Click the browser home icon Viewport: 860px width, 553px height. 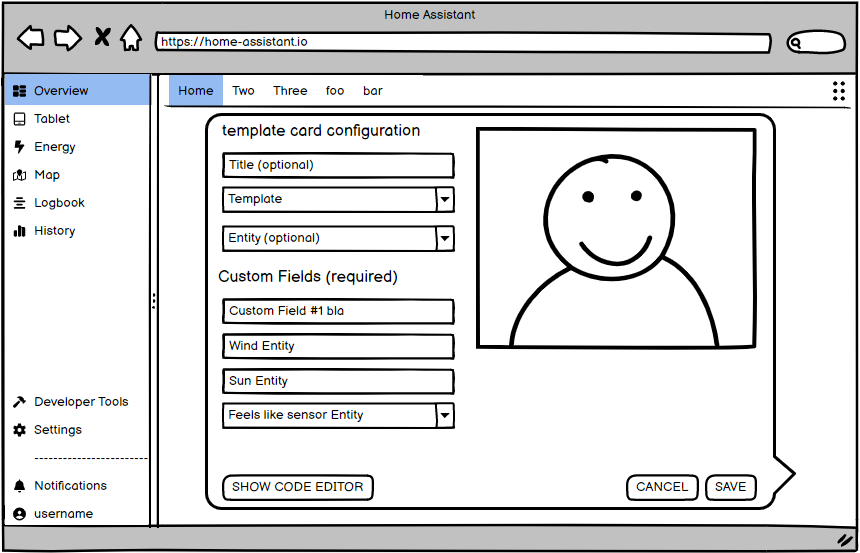pos(131,38)
